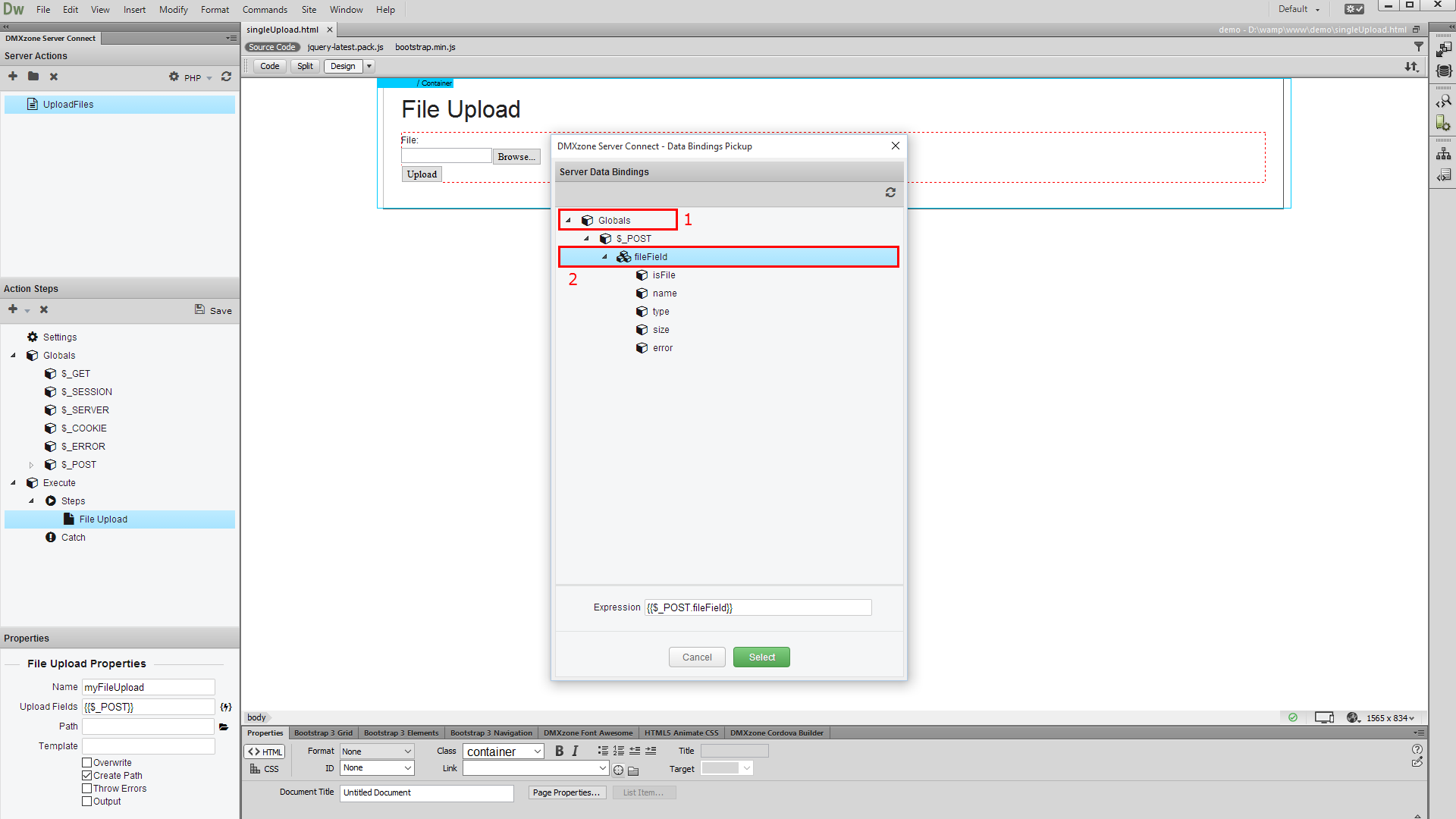Switch to Split view
The image size is (1456, 819).
coord(305,66)
